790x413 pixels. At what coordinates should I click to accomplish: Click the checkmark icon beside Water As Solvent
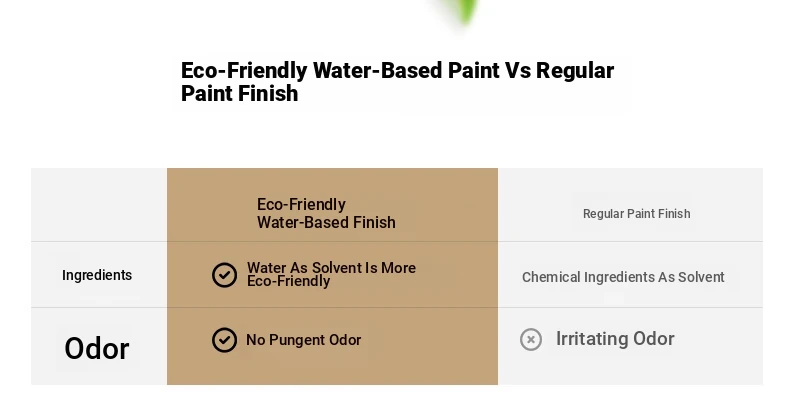(x=224, y=275)
